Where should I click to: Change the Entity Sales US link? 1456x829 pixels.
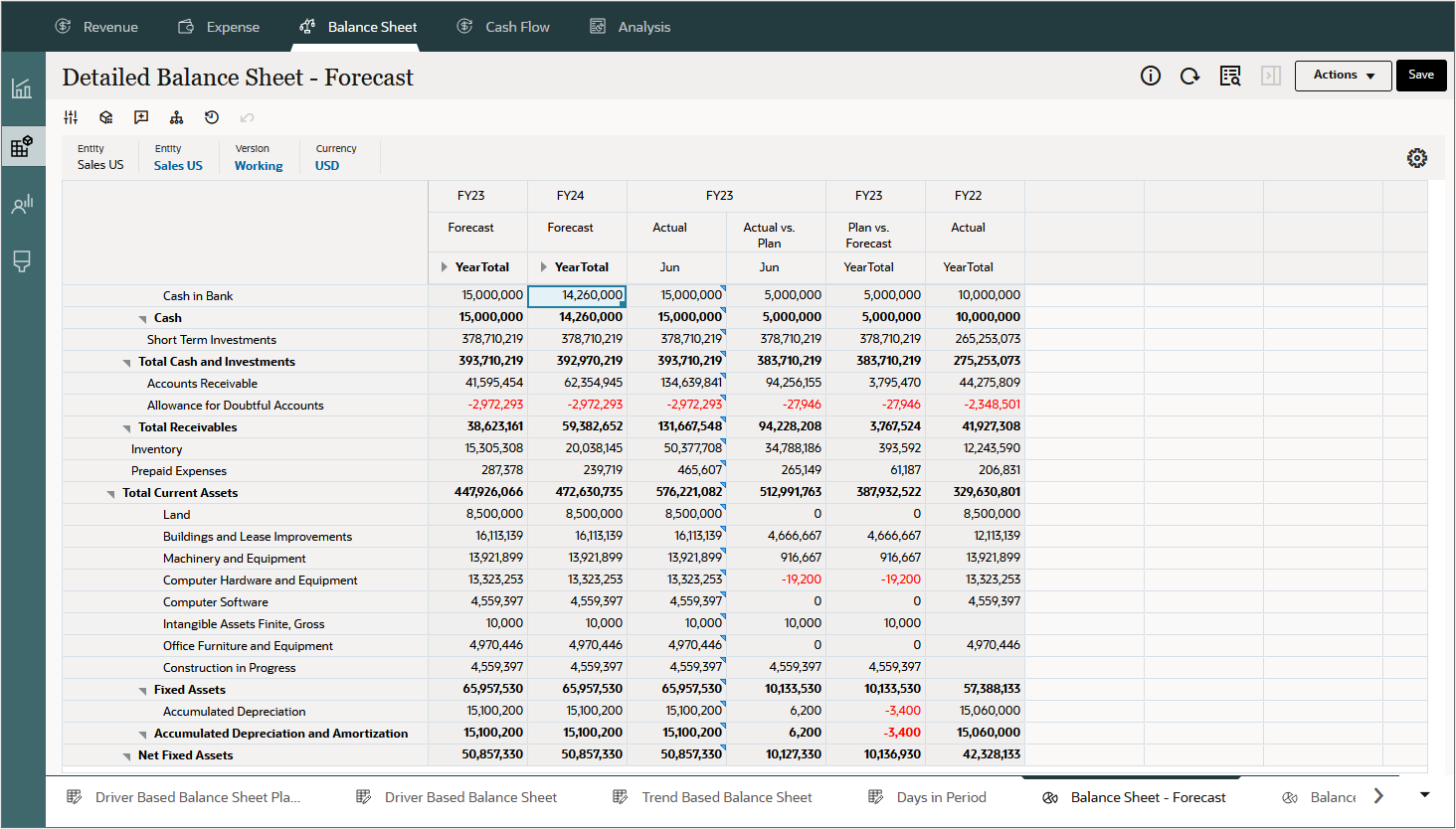click(x=178, y=166)
